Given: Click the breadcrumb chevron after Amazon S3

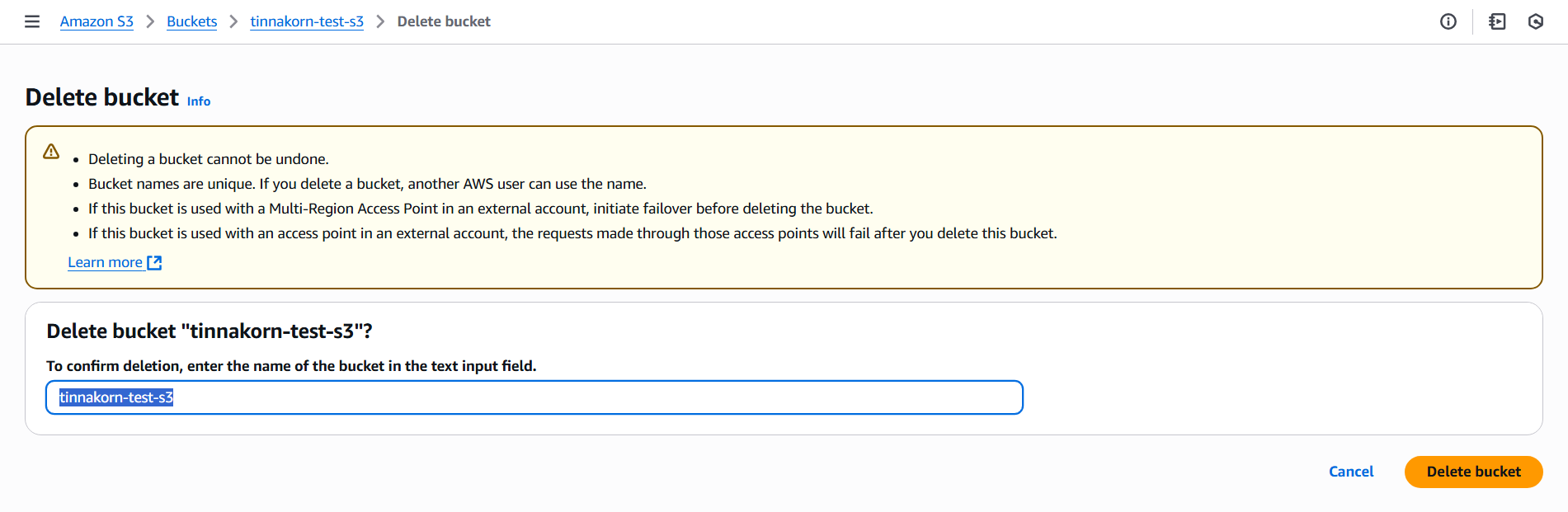Looking at the screenshot, I should tap(150, 21).
